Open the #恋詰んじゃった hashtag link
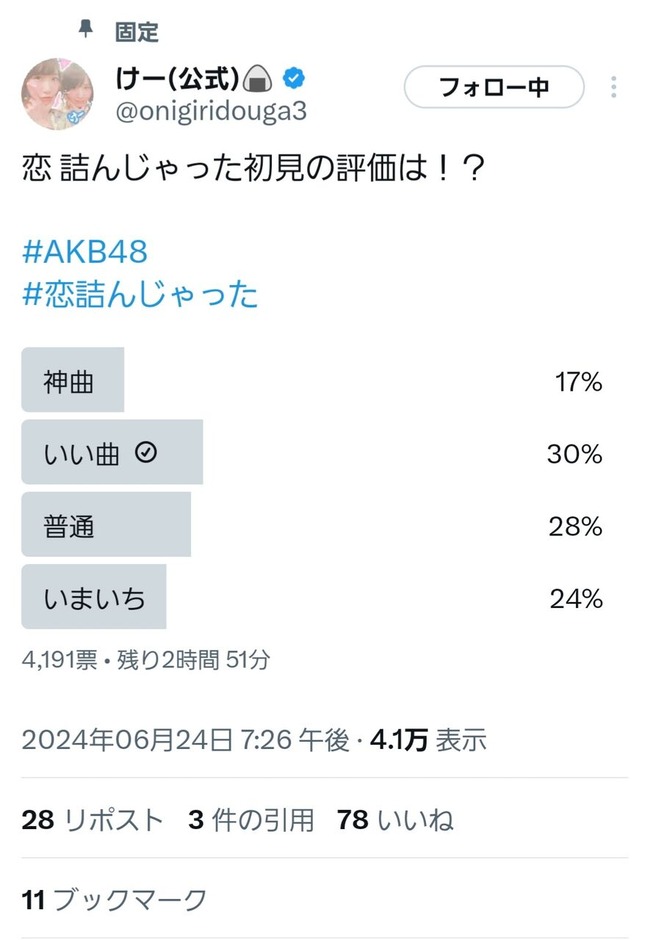 pos(140,293)
